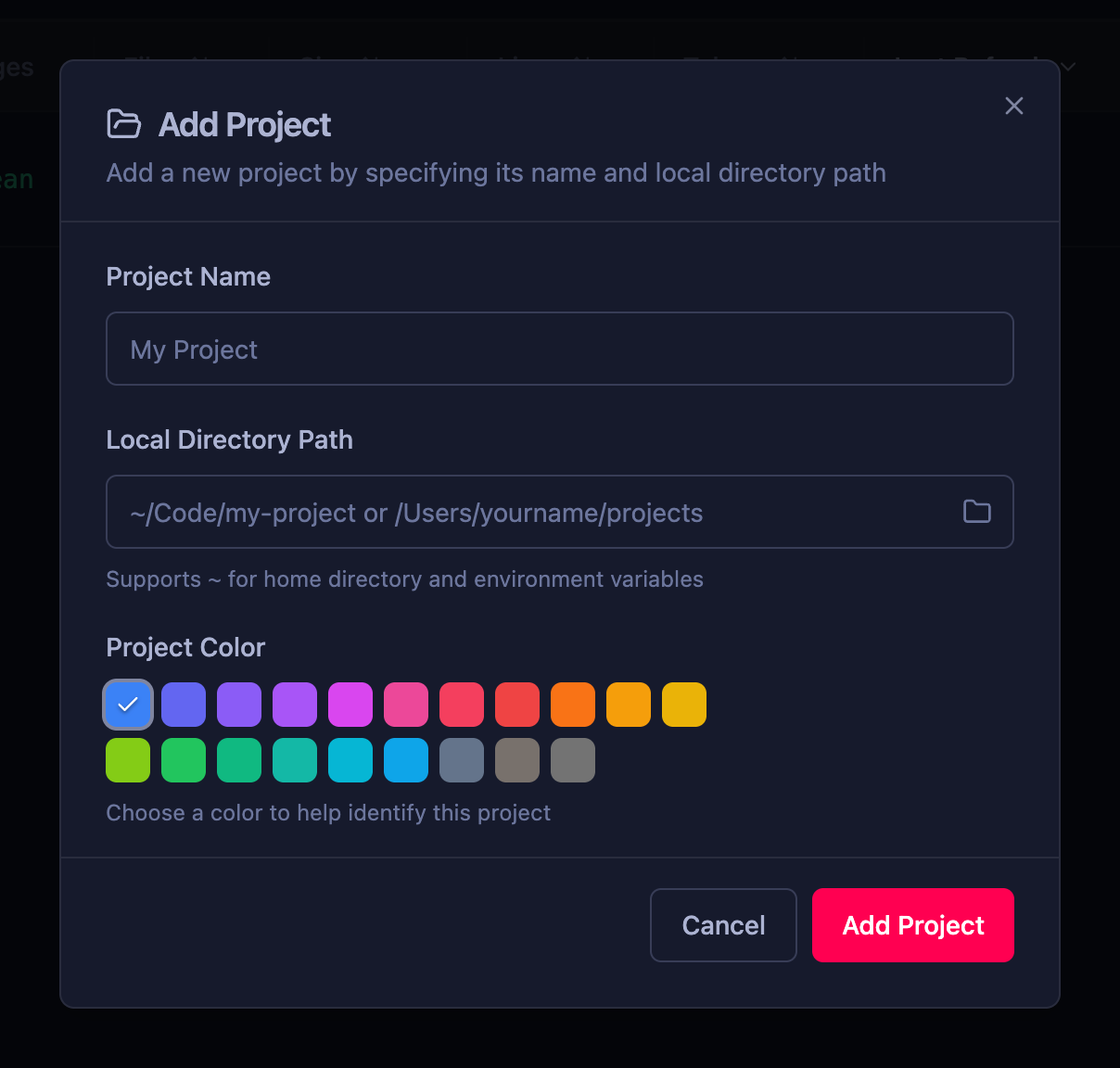This screenshot has height=1068, width=1120.
Task: Select the orange color swatch
Action: pos(573,704)
